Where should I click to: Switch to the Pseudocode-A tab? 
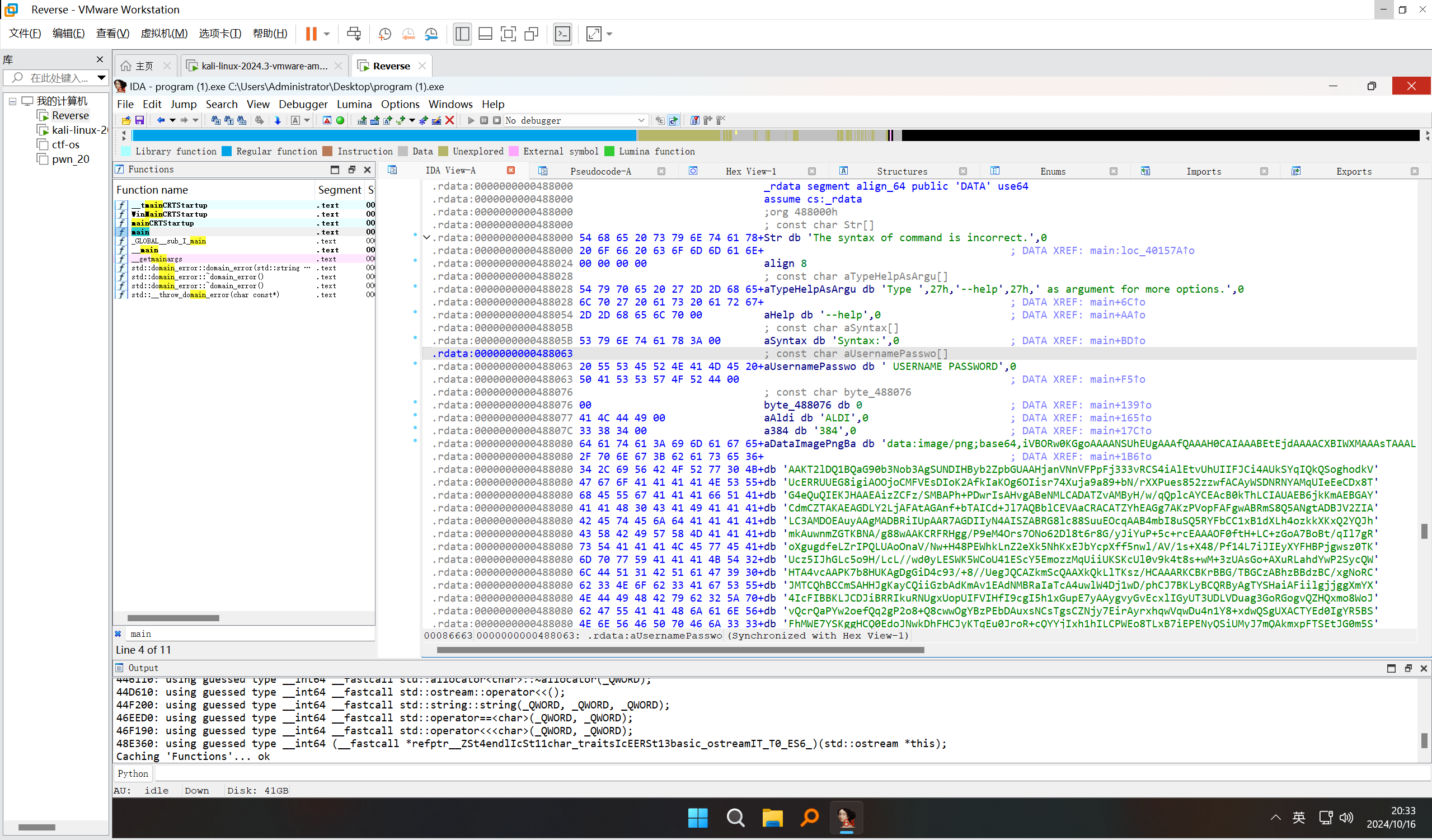(600, 171)
